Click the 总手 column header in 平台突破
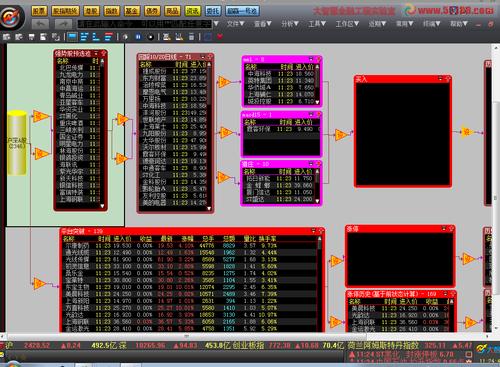 (208, 239)
